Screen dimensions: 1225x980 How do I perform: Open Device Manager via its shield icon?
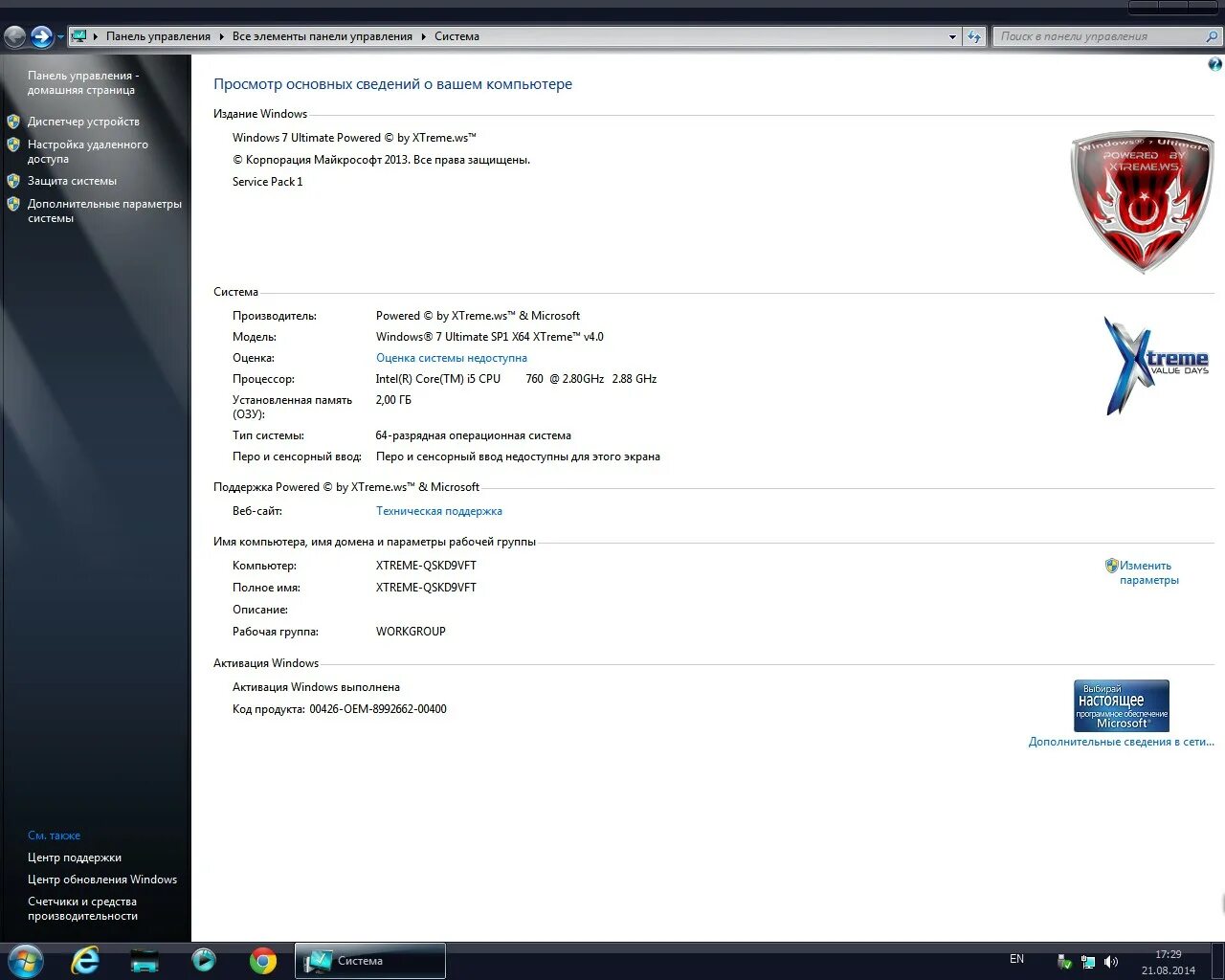[x=12, y=122]
